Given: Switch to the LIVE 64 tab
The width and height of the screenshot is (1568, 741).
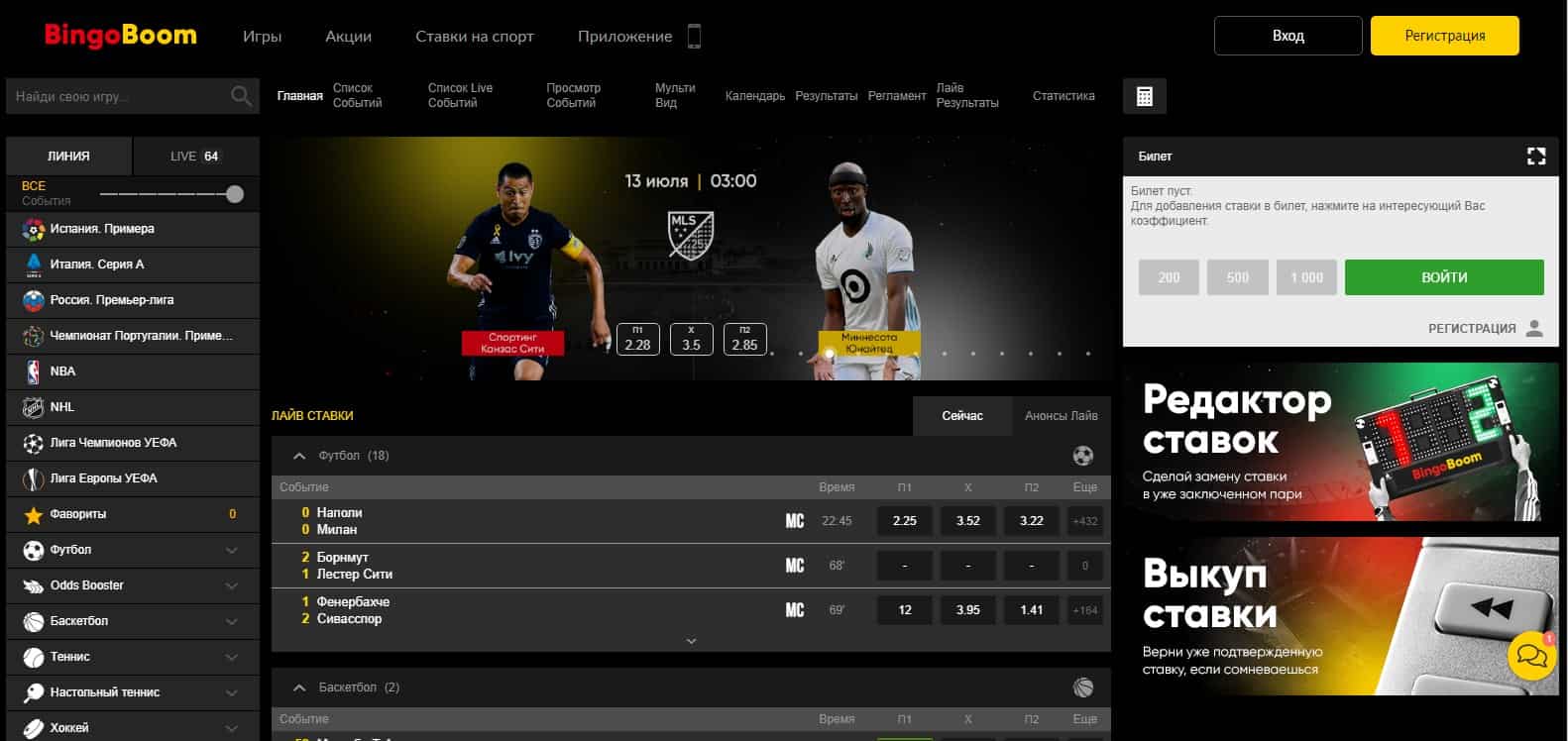Looking at the screenshot, I should click(196, 156).
